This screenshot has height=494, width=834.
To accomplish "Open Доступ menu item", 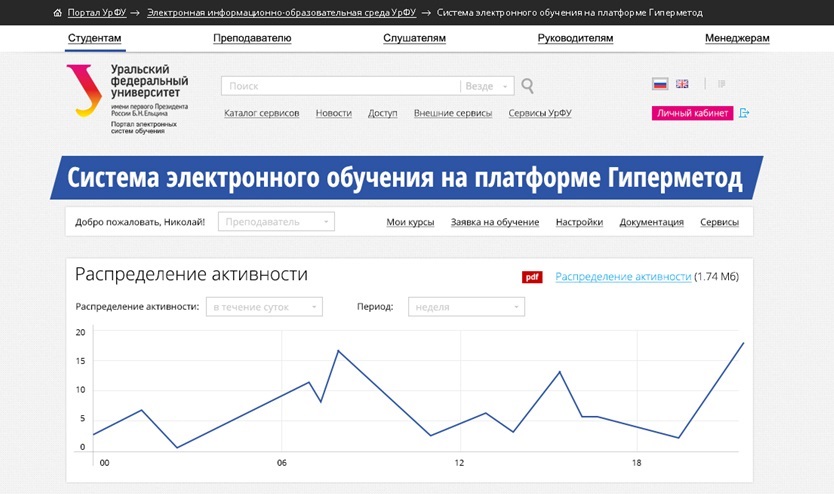I will (x=383, y=113).
